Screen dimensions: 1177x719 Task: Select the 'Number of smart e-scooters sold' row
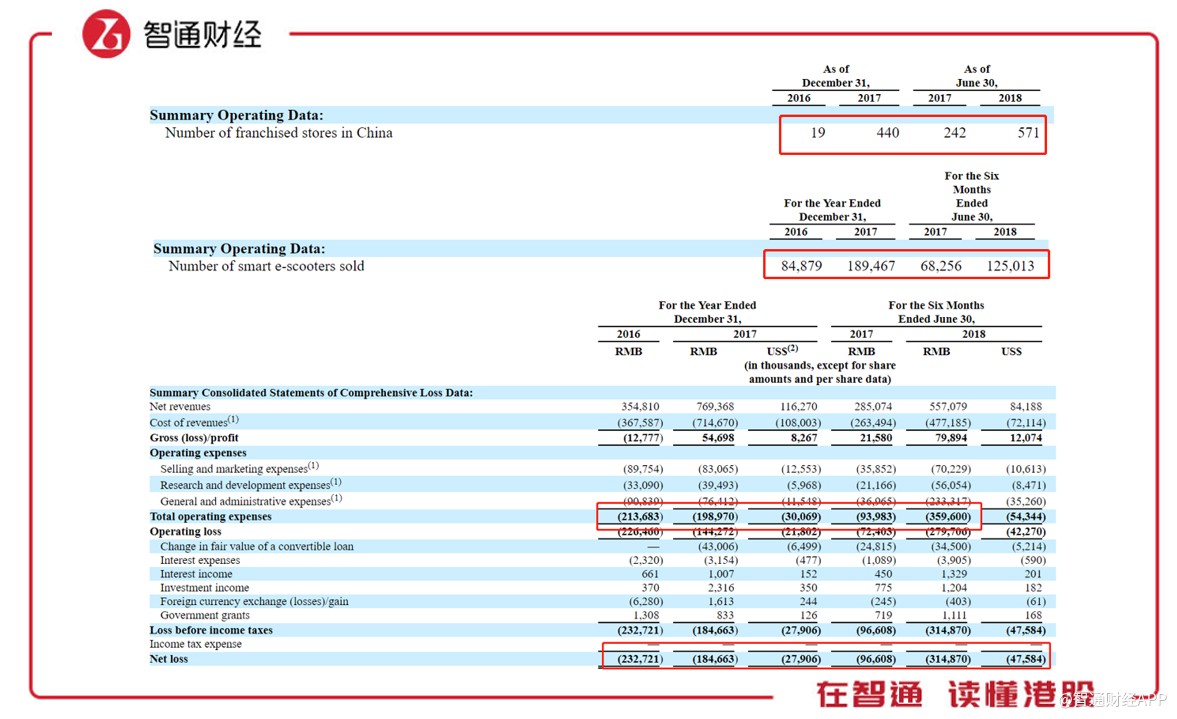tap(266, 266)
